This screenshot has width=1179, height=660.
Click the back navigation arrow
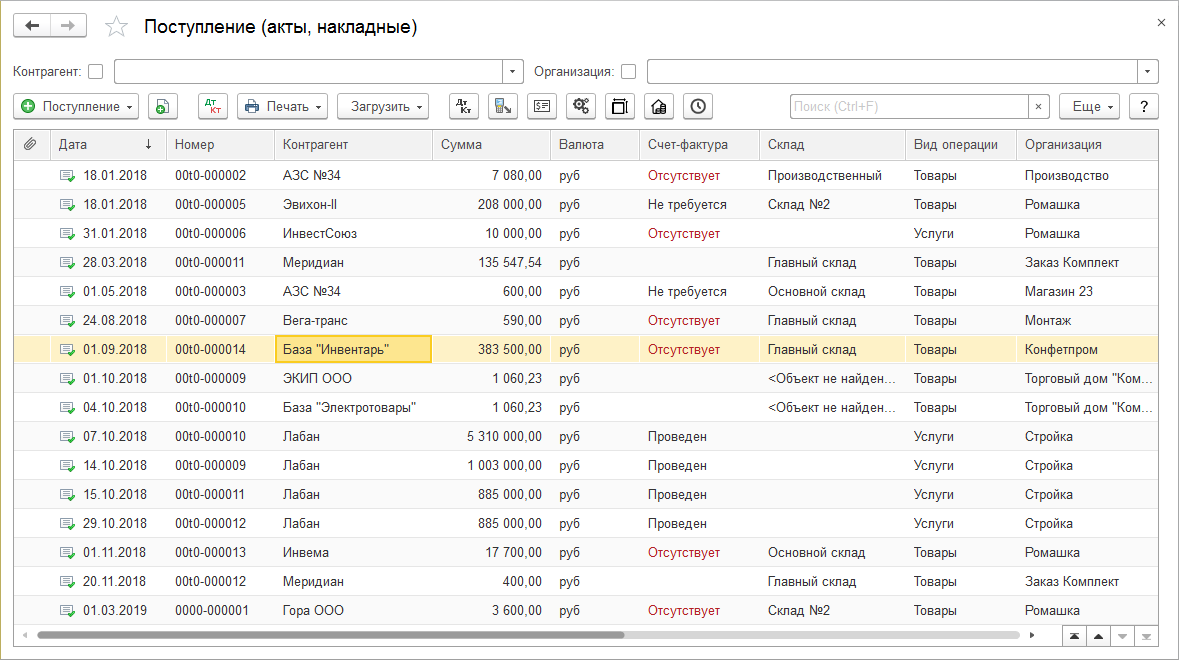(x=32, y=26)
